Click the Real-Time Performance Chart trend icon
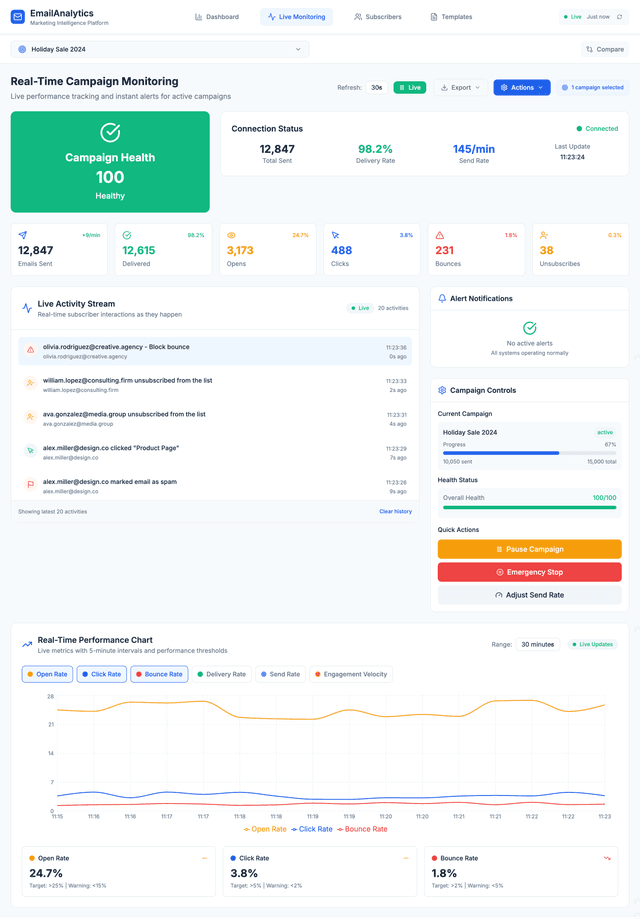This screenshot has width=640, height=919. point(27,645)
